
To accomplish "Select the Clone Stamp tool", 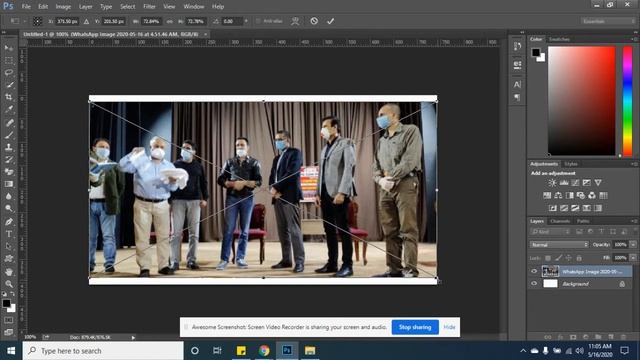I will click(x=9, y=147).
